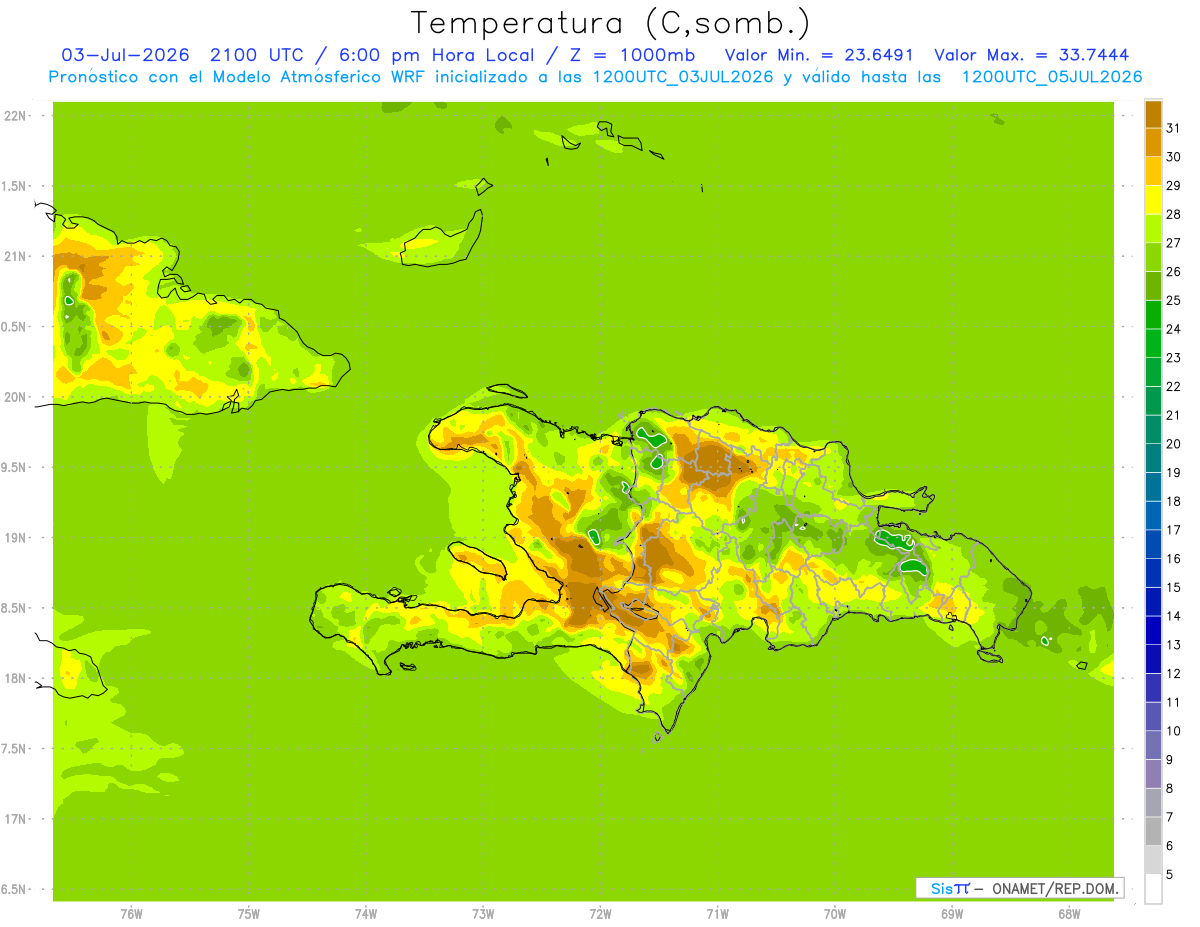Viewport: 1200px width, 927px height.
Task: Click the yellow 28 degree legend swatch
Action: 1153,200
